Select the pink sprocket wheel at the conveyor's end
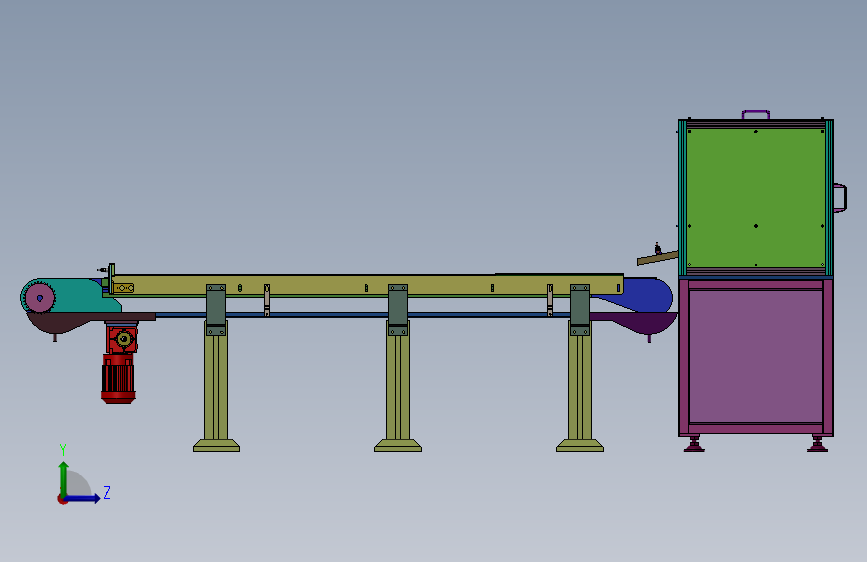The height and width of the screenshot is (562, 867). tap(40, 298)
